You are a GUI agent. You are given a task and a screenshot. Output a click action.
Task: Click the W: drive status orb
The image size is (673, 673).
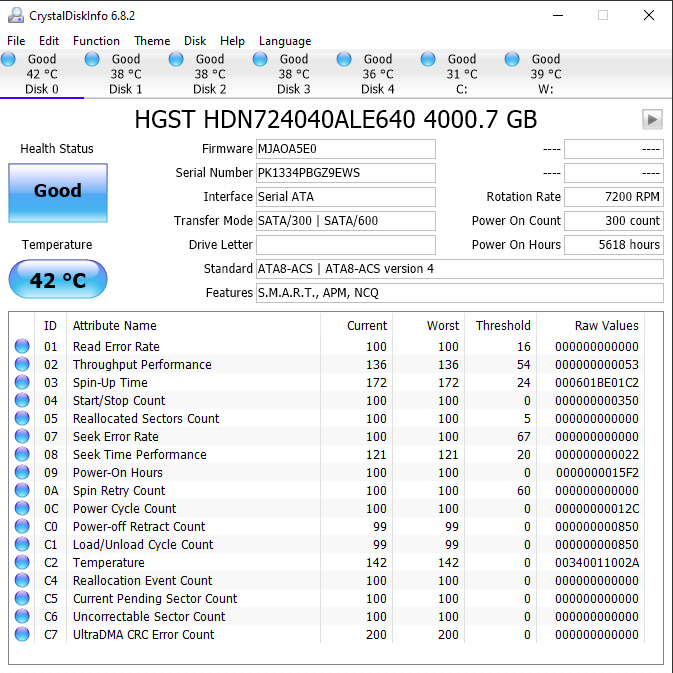[x=512, y=59]
